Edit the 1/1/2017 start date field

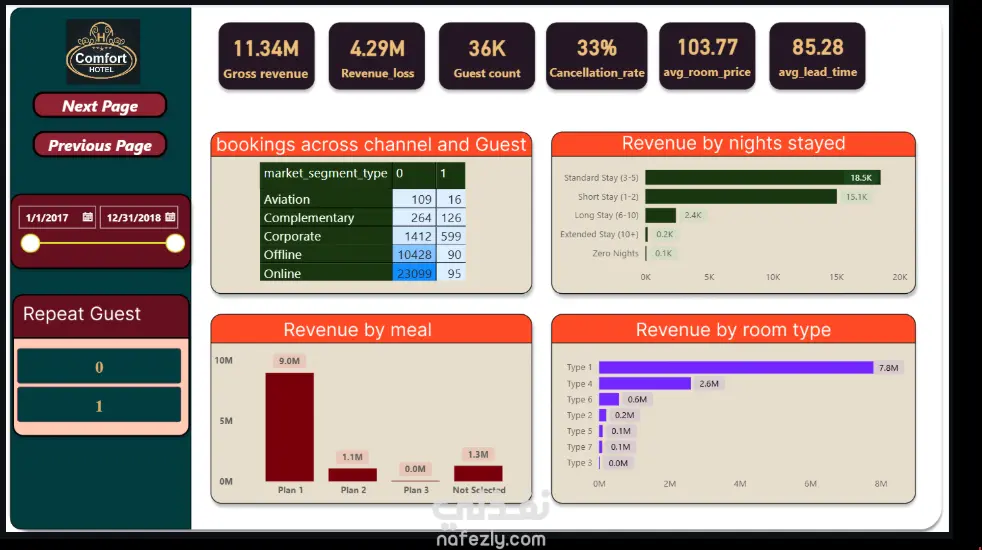[57, 217]
